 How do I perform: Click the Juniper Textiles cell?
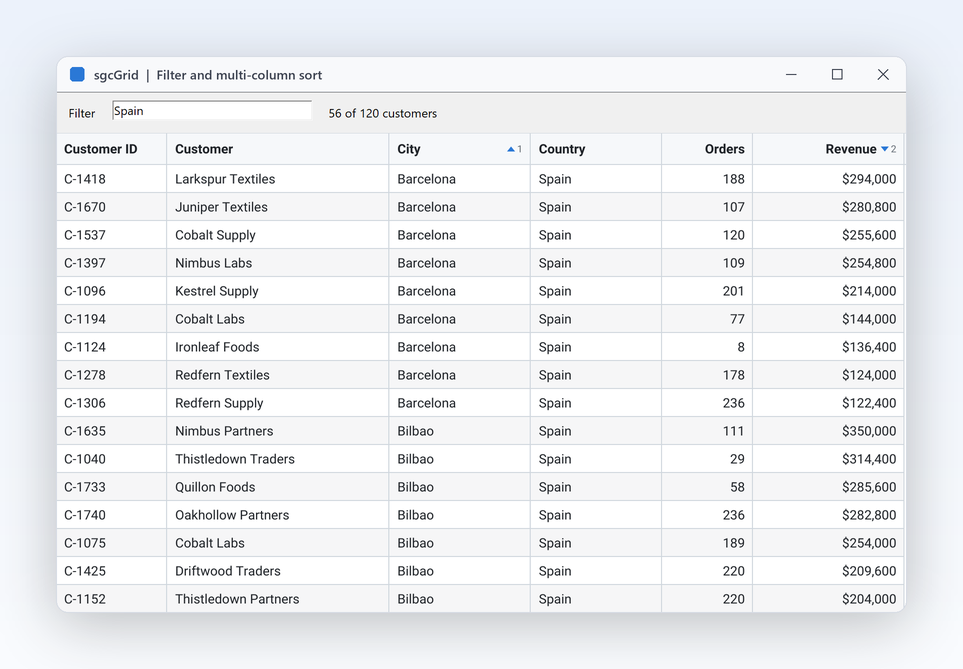tap(278, 207)
